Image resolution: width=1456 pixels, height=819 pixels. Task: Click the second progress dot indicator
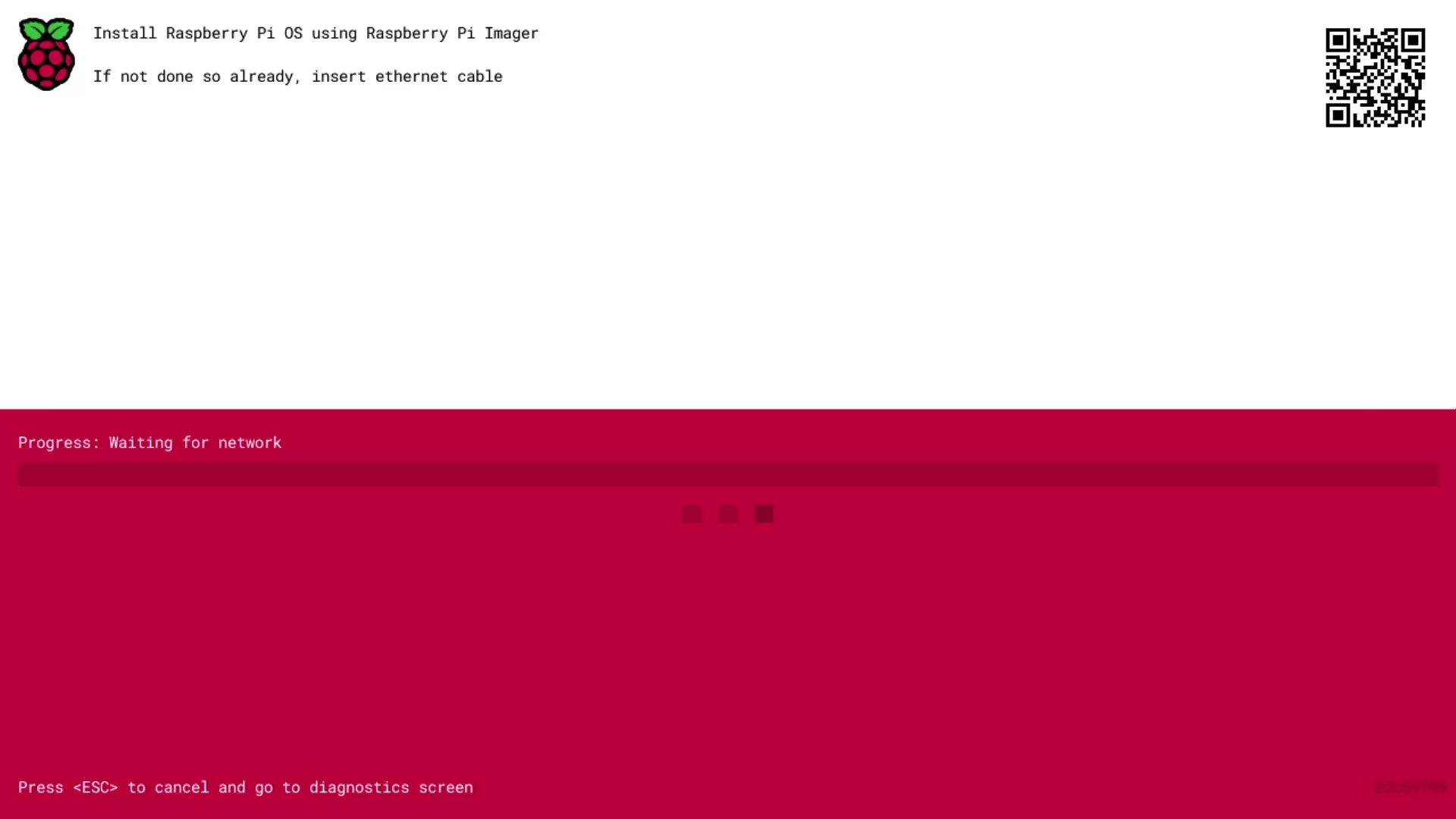728,513
